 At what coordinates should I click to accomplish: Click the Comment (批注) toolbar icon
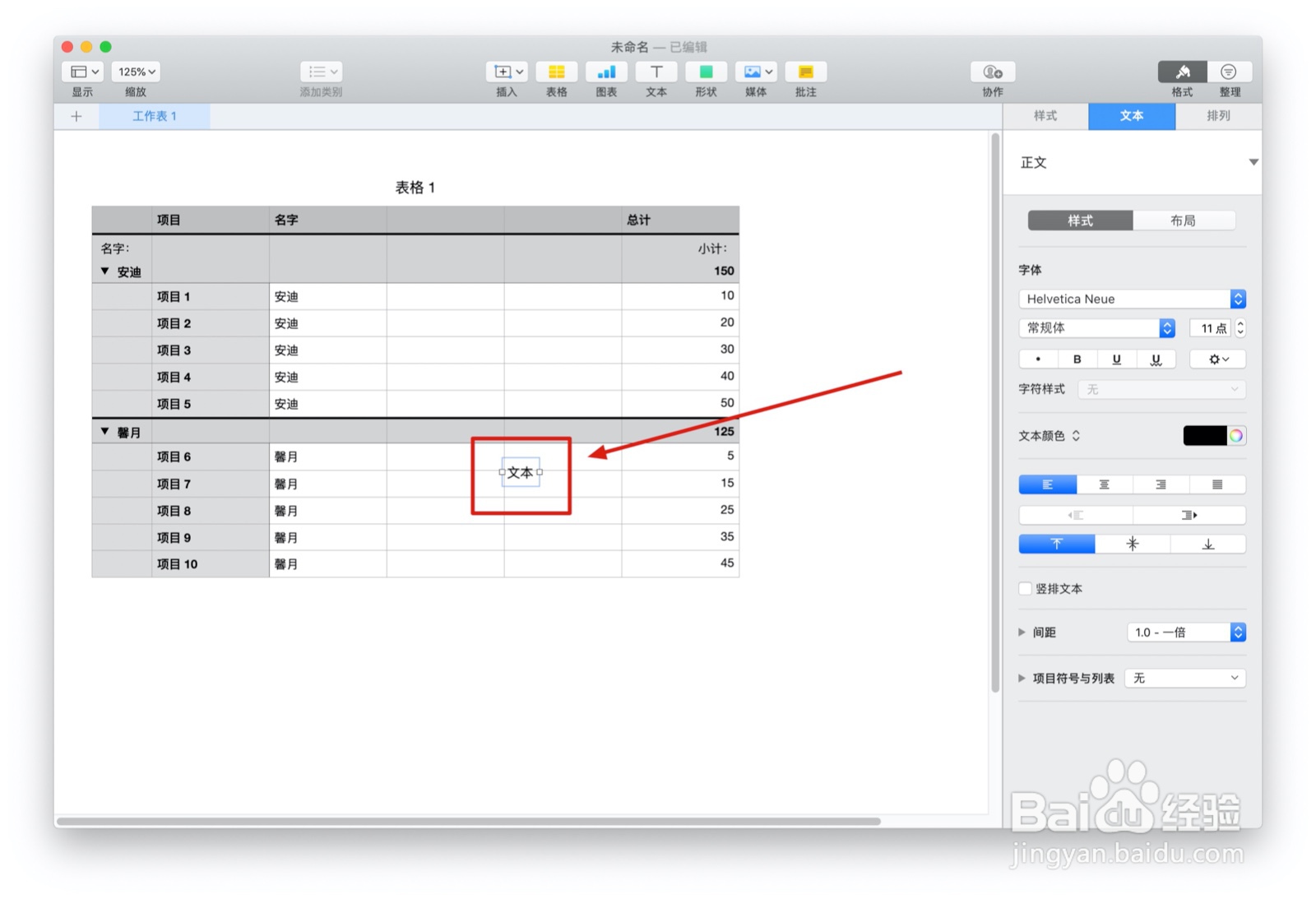click(x=806, y=72)
